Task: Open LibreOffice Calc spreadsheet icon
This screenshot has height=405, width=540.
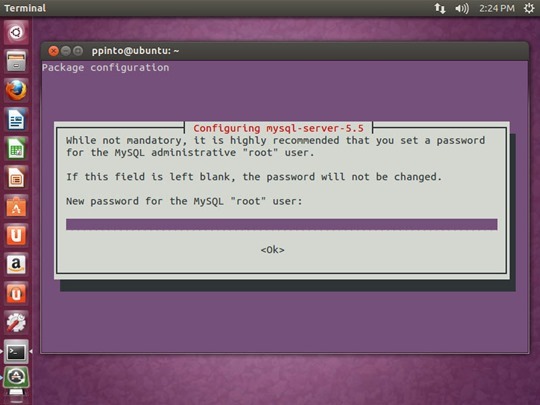Action: pos(16,148)
